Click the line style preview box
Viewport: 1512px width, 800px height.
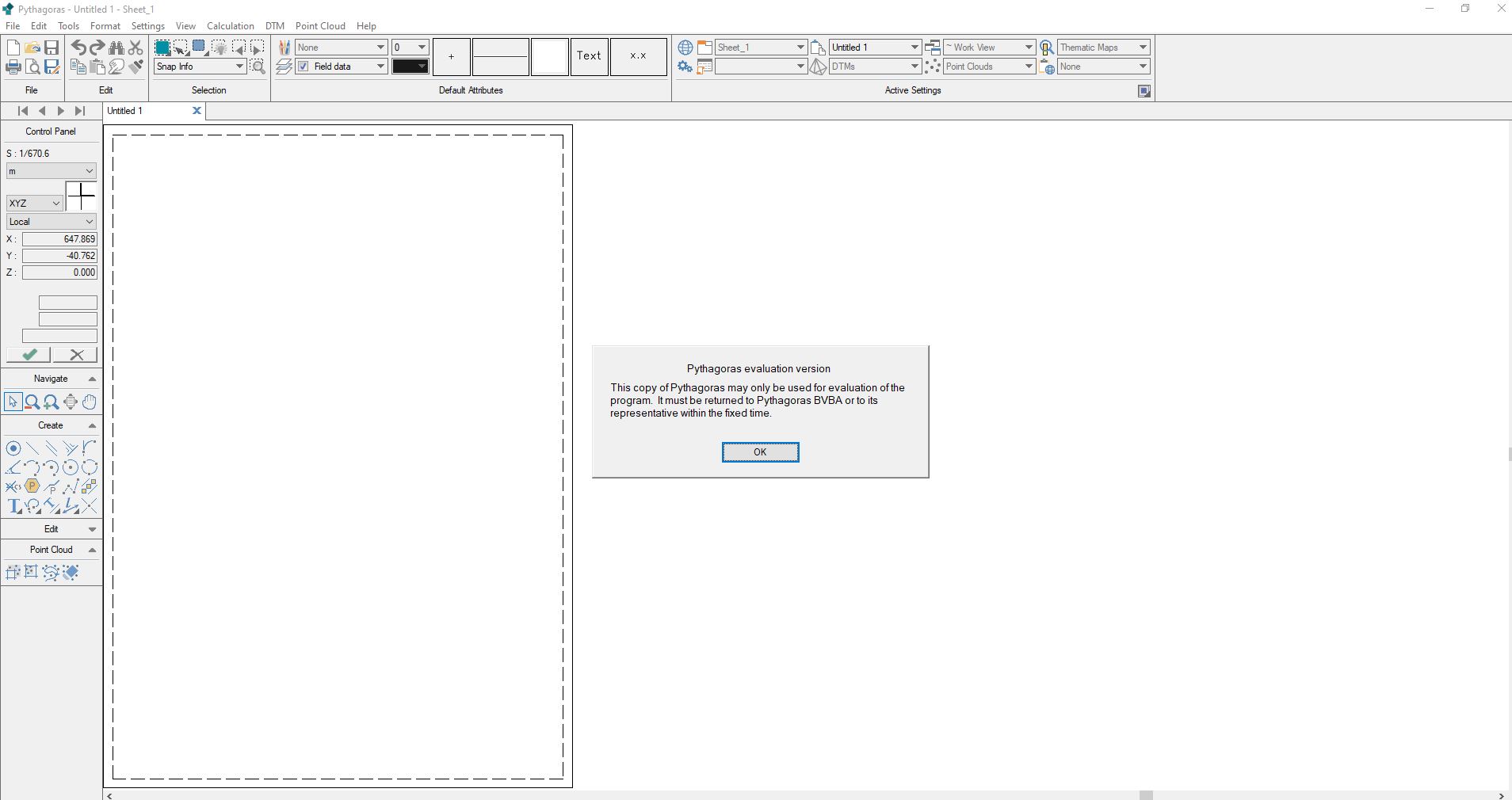coord(501,56)
